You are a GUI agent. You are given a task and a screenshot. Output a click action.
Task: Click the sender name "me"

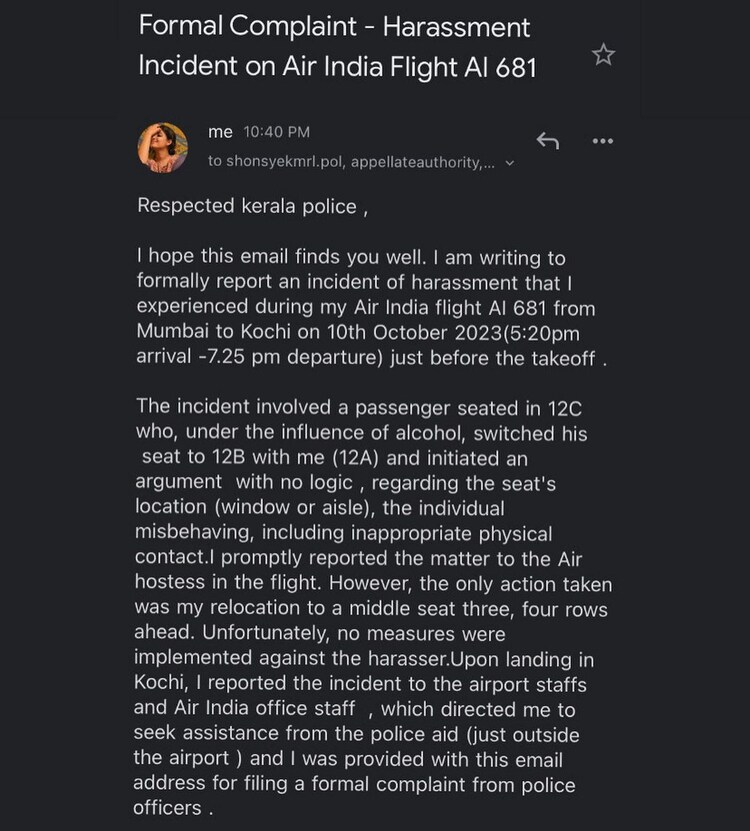pos(220,132)
